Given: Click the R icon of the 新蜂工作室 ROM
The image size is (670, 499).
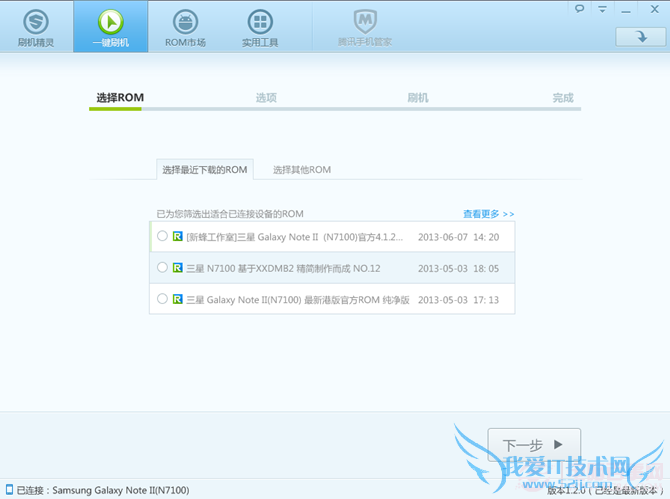Looking at the screenshot, I should tap(177, 236).
